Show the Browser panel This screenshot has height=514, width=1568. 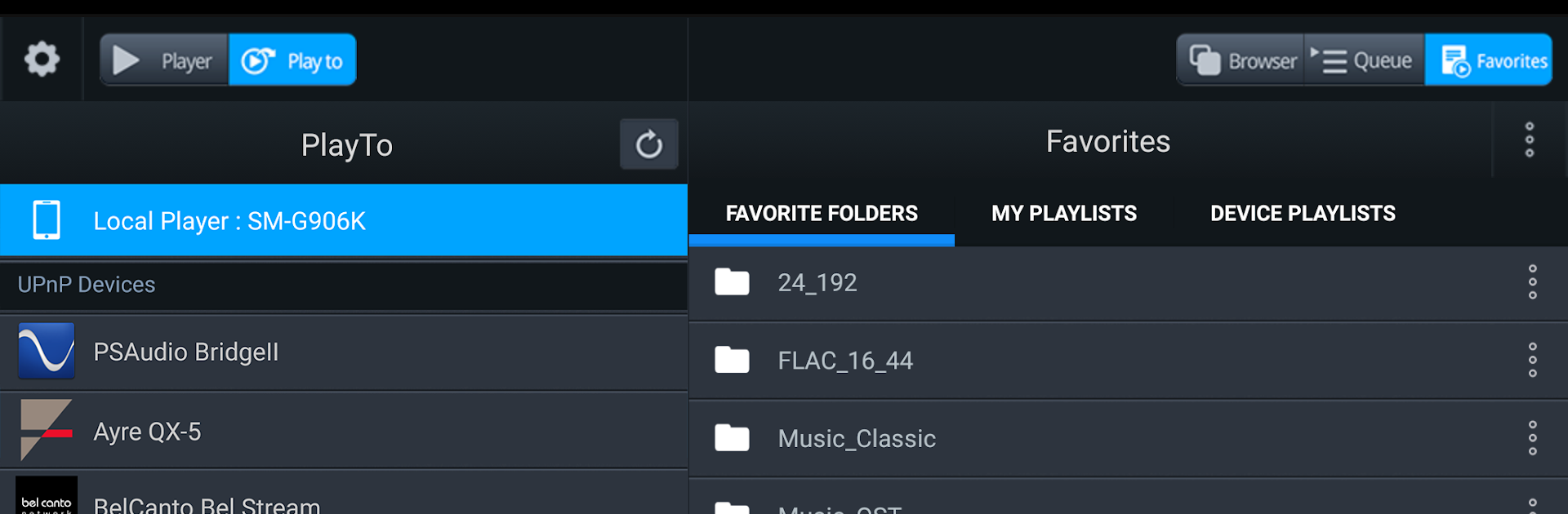coord(1241,60)
